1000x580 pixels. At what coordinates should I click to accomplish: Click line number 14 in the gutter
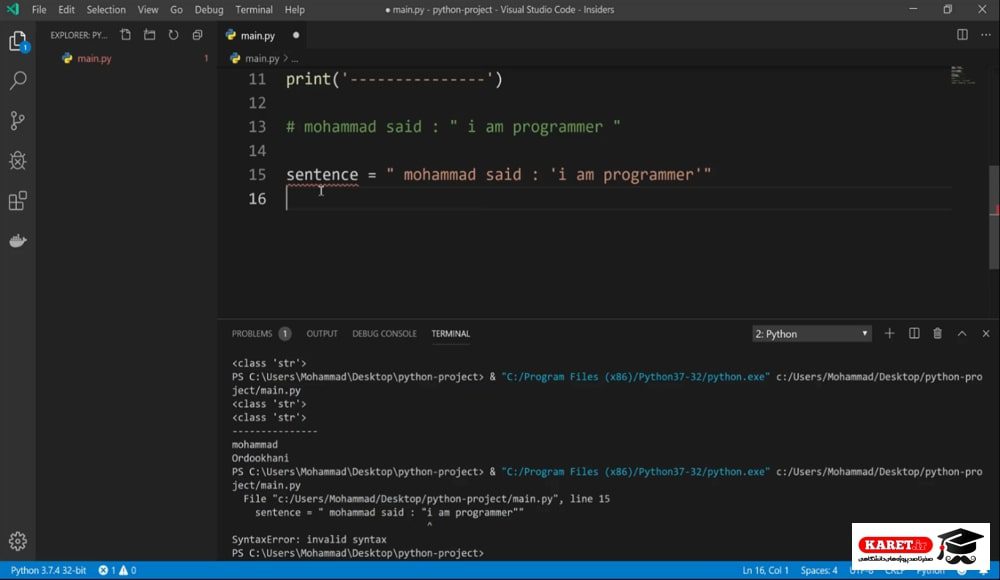[257, 151]
